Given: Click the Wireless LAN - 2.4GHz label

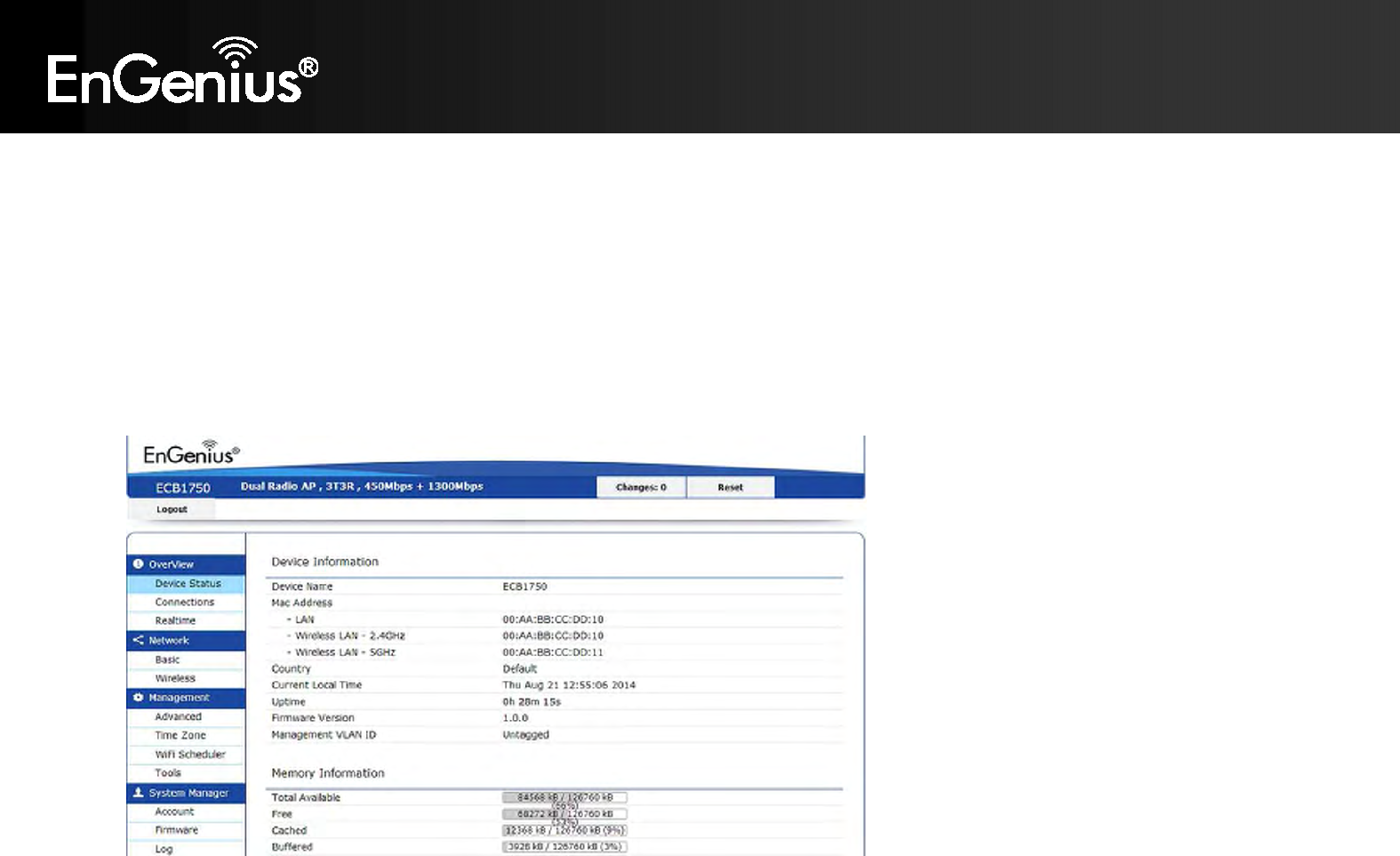Looking at the screenshot, I should point(350,636).
